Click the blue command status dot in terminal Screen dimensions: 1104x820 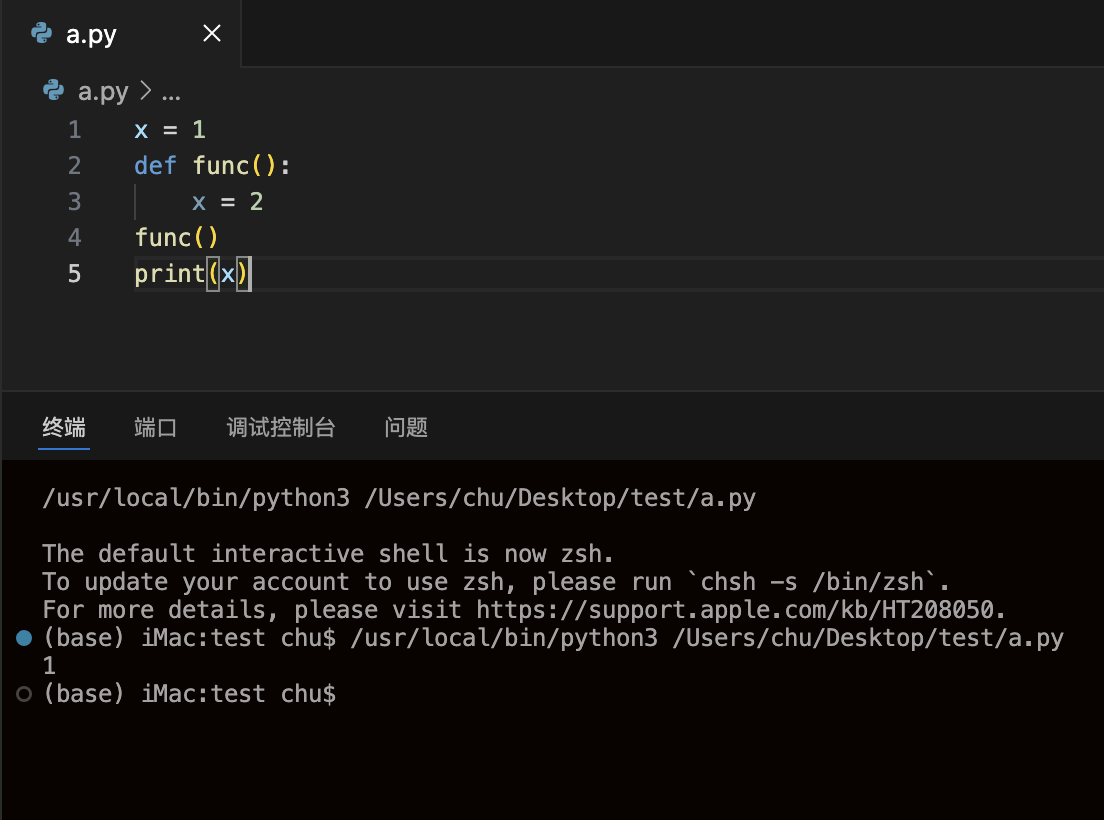[x=25, y=638]
